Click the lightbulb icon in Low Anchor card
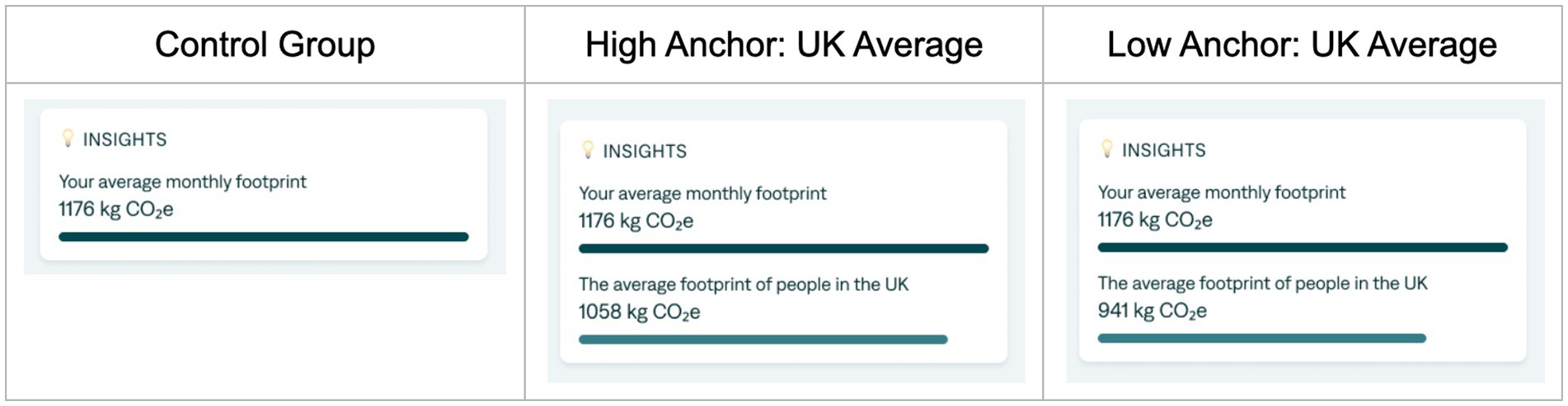The image size is (1568, 406). [1107, 149]
